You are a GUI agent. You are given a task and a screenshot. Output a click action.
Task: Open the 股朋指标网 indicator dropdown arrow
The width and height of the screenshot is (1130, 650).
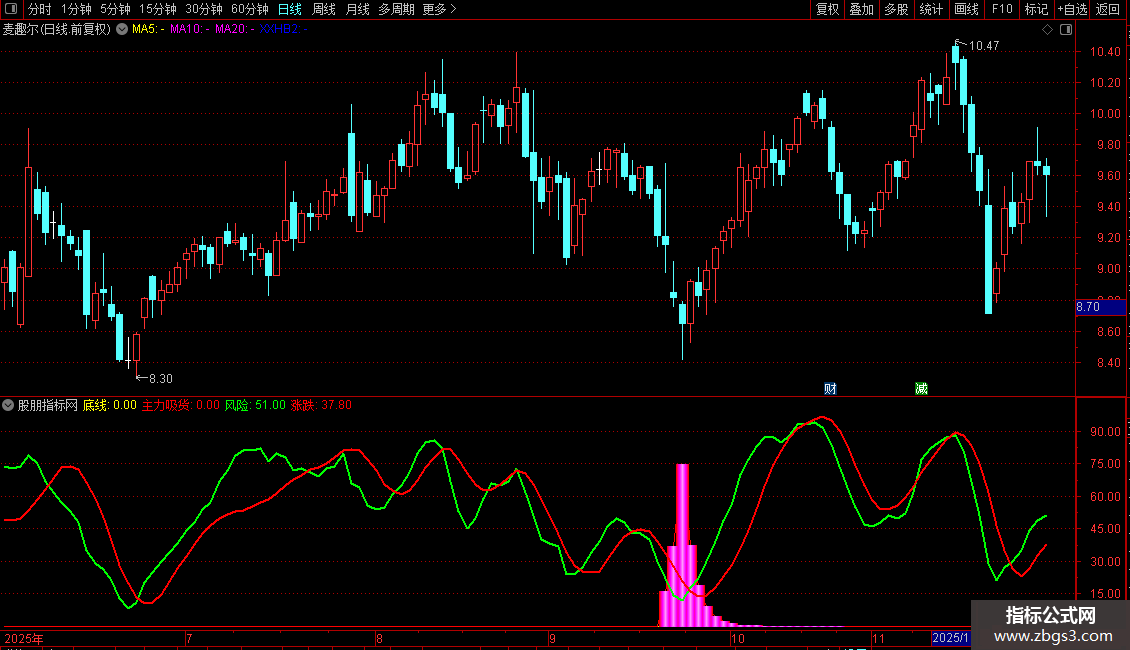click(x=8, y=405)
